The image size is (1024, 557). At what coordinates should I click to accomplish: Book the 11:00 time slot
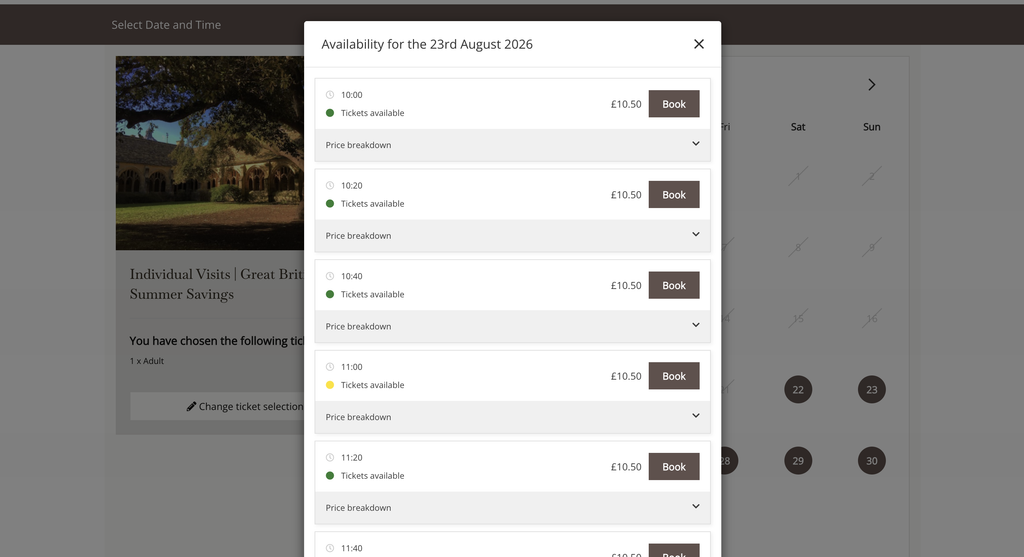674,376
